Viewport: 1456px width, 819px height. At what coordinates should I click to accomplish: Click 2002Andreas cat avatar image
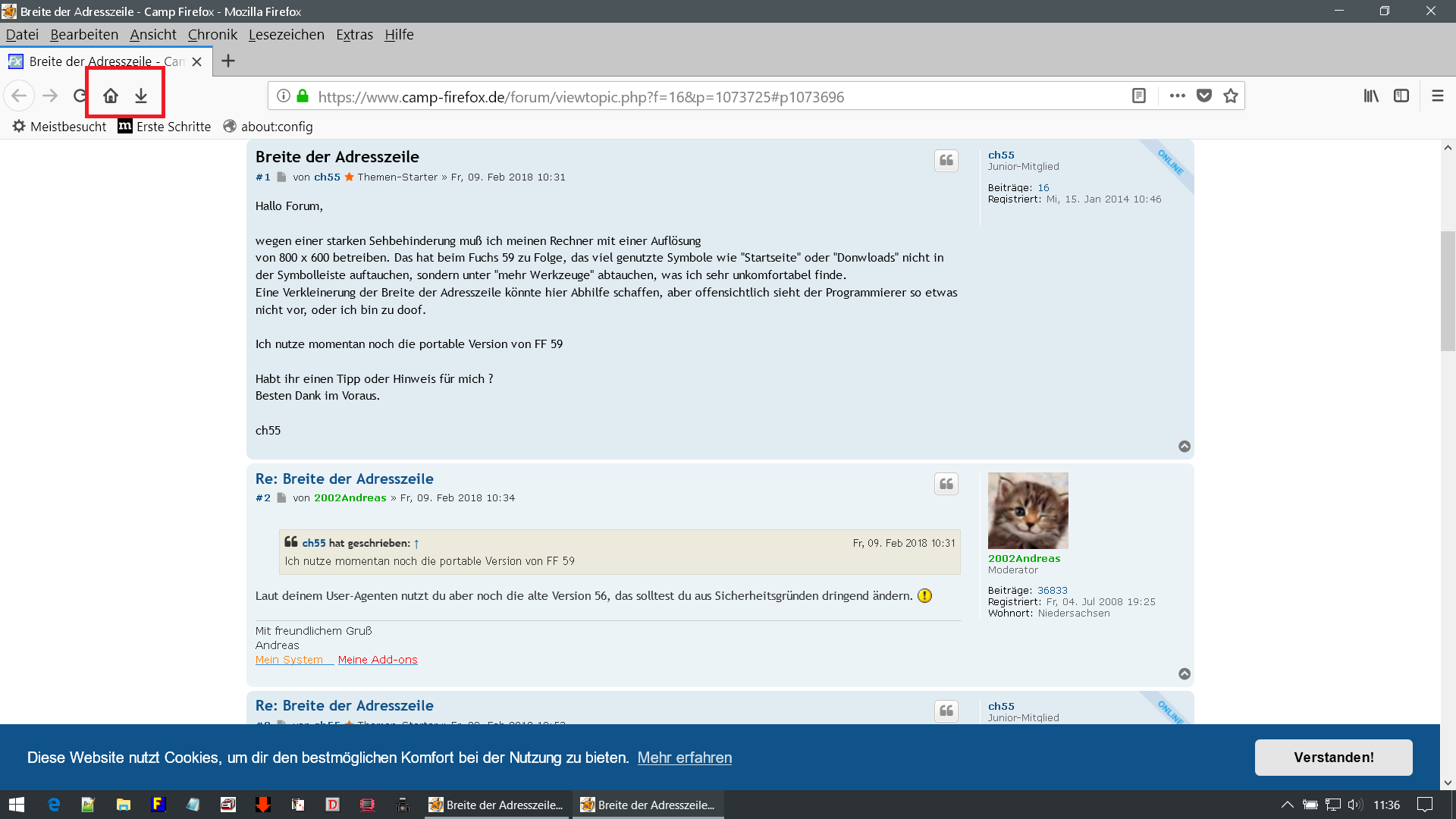point(1028,510)
